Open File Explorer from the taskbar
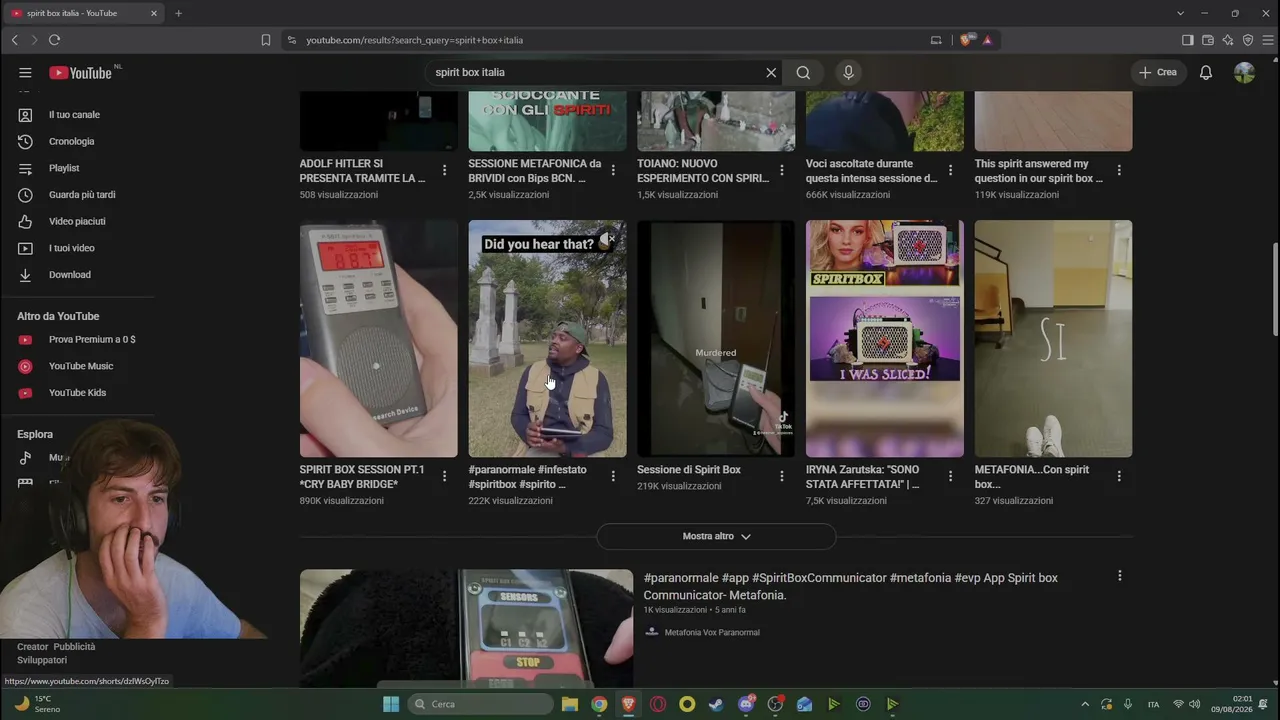This screenshot has width=1280, height=720. (569, 704)
